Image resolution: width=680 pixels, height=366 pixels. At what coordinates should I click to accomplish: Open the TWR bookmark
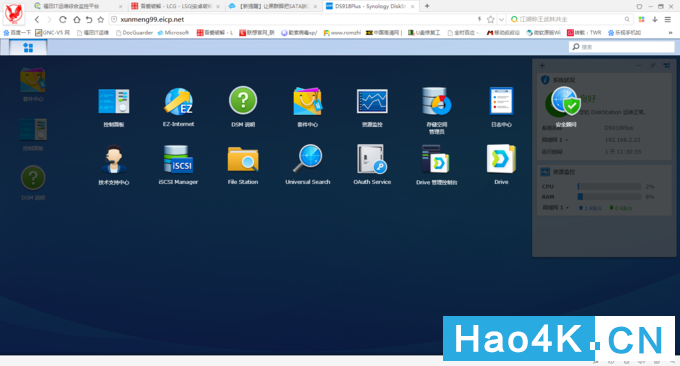click(x=584, y=33)
